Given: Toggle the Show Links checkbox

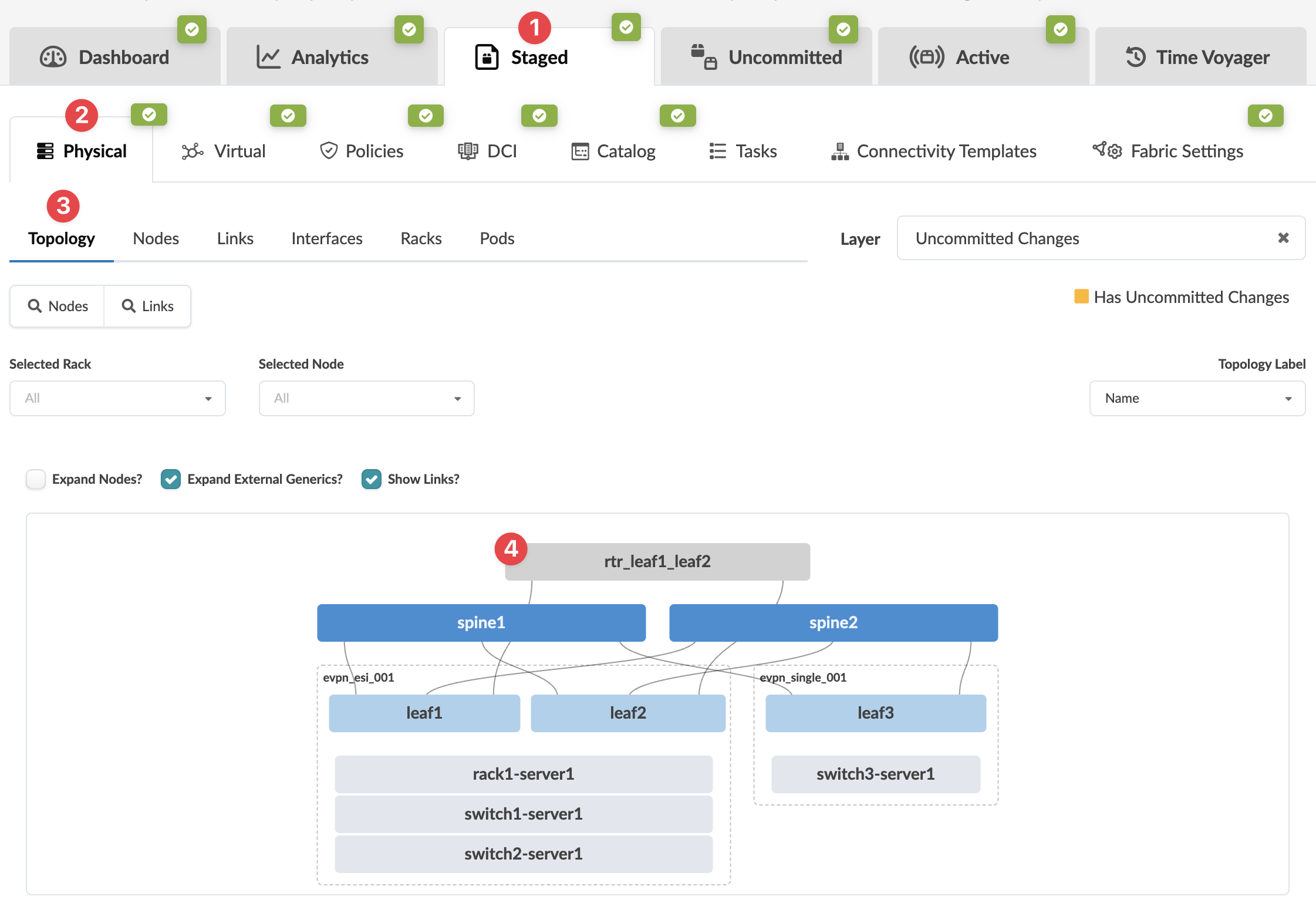Looking at the screenshot, I should (x=371, y=479).
